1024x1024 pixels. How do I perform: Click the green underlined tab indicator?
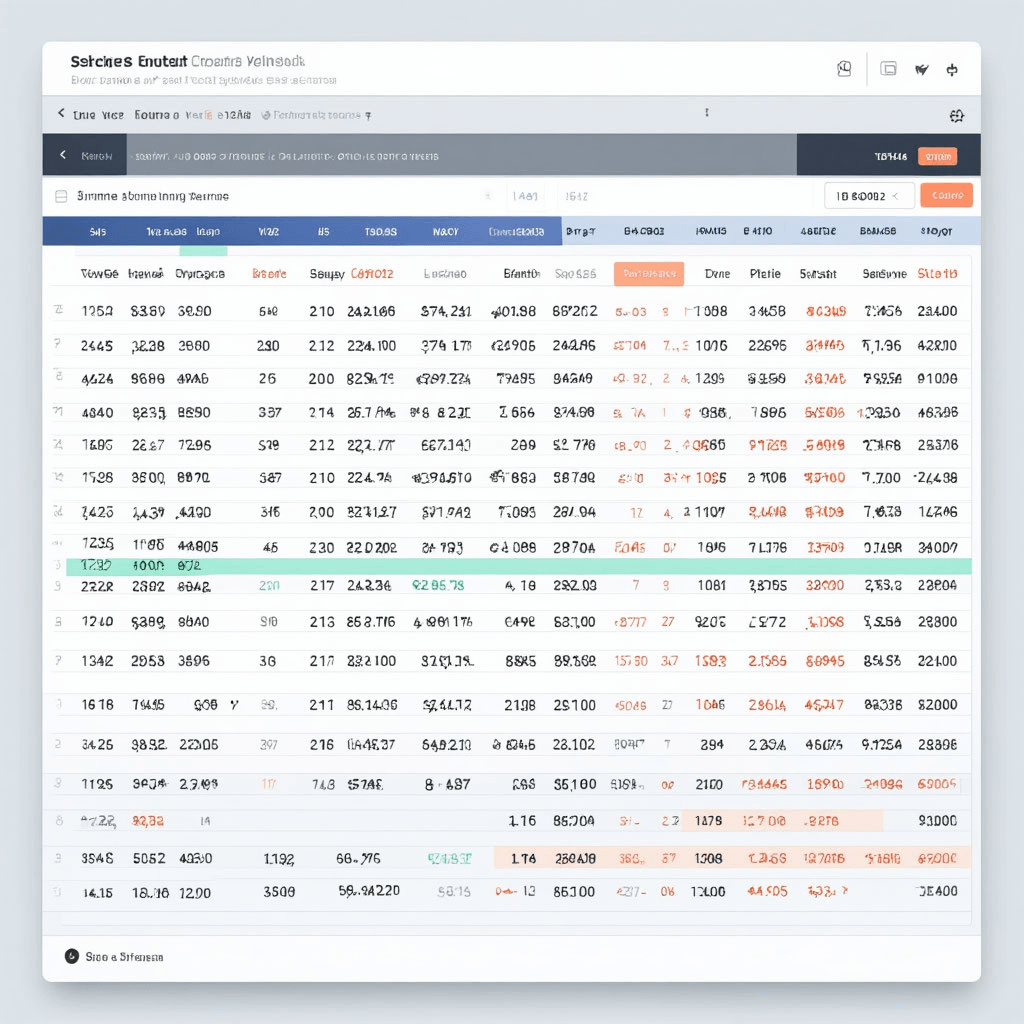pyautogui.click(x=203, y=251)
